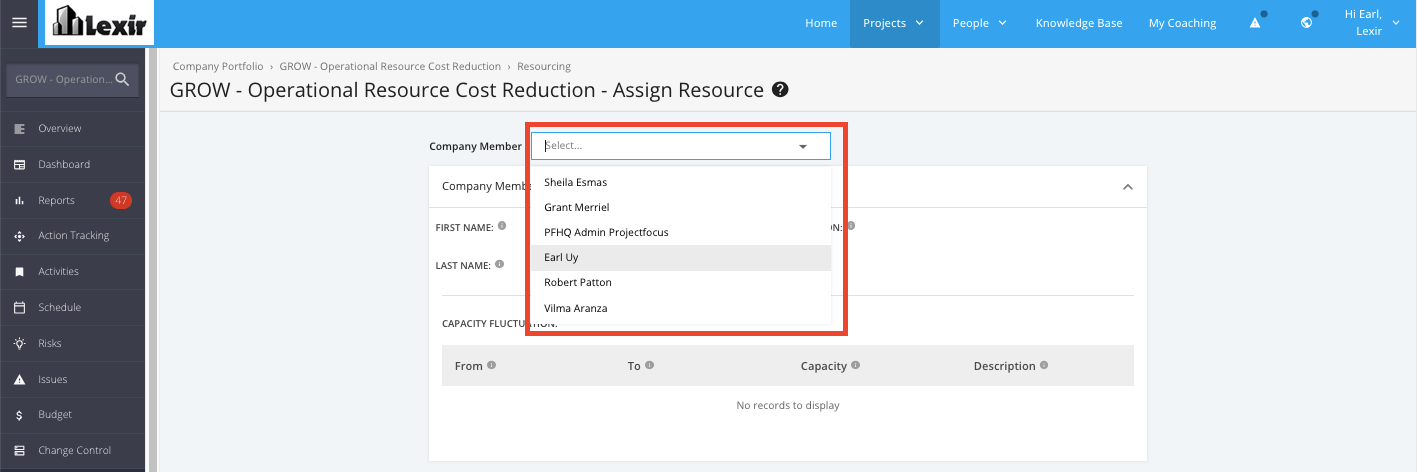Click the help question mark beside page title
This screenshot has width=1417, height=472.
781,90
